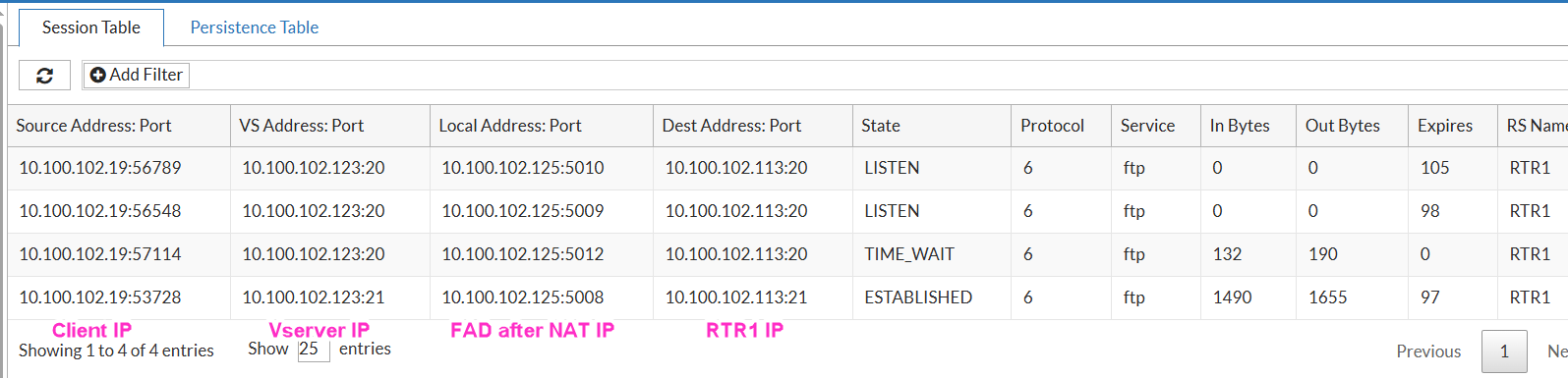Select row with source port 56789
The height and width of the screenshot is (378, 1568).
pos(787,168)
